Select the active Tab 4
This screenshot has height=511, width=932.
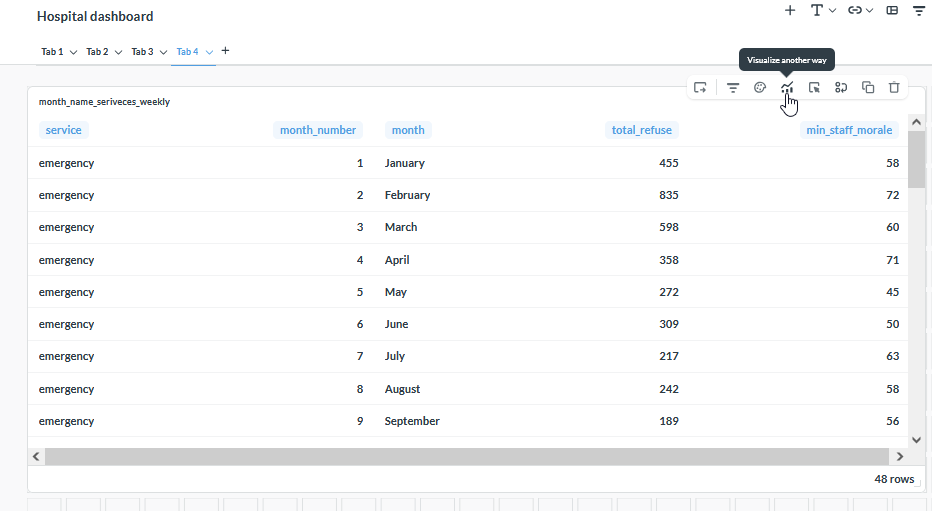tap(187, 52)
